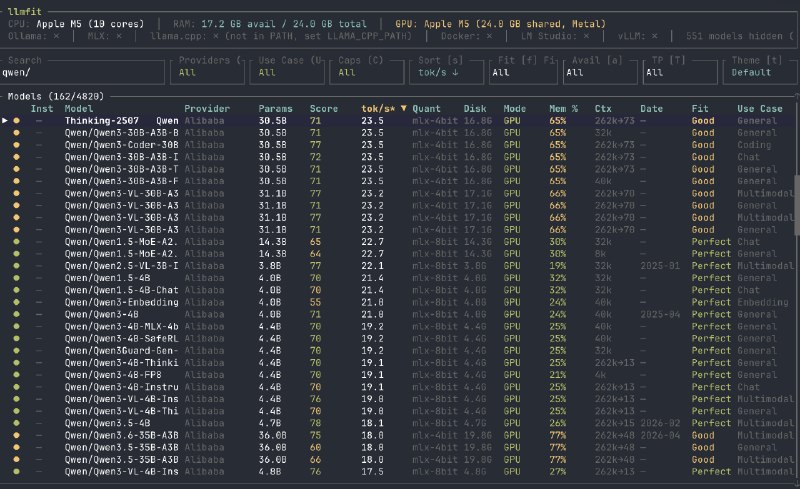Image resolution: width=800 pixels, height=489 pixels.
Task: Open the Providers filter box
Action: pos(209,72)
